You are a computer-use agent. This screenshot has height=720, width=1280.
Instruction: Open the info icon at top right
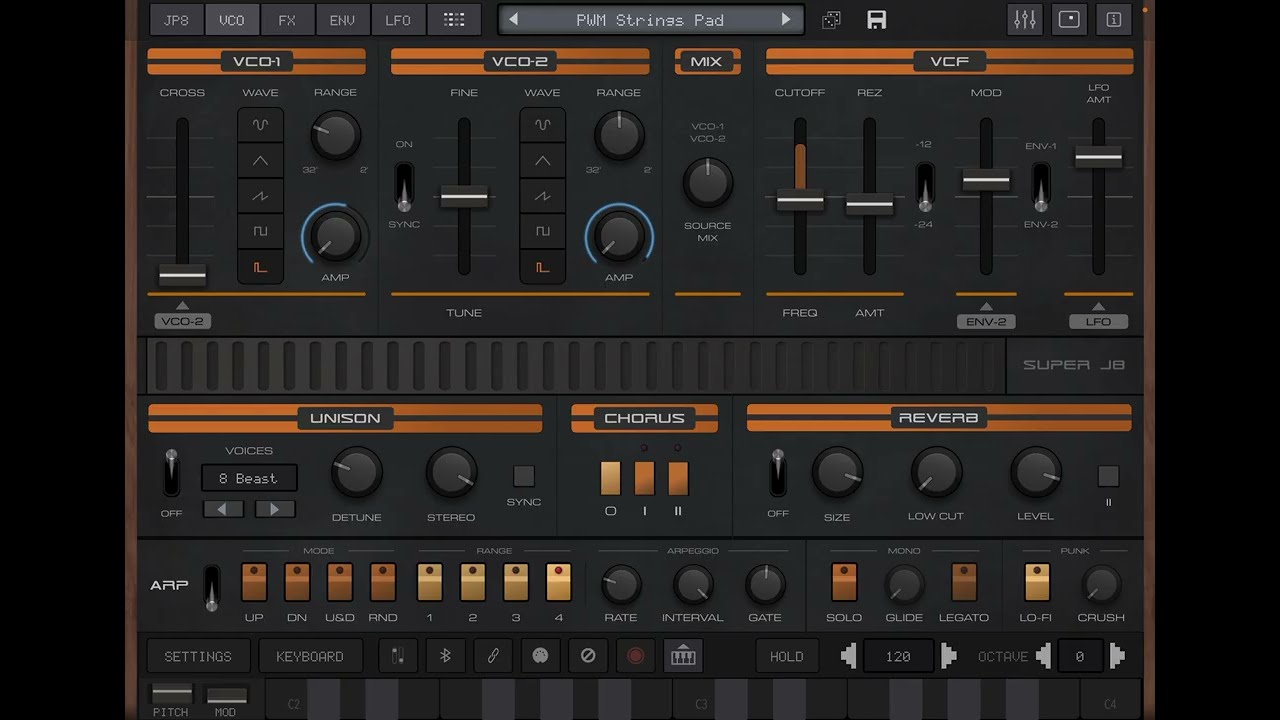point(1113,19)
